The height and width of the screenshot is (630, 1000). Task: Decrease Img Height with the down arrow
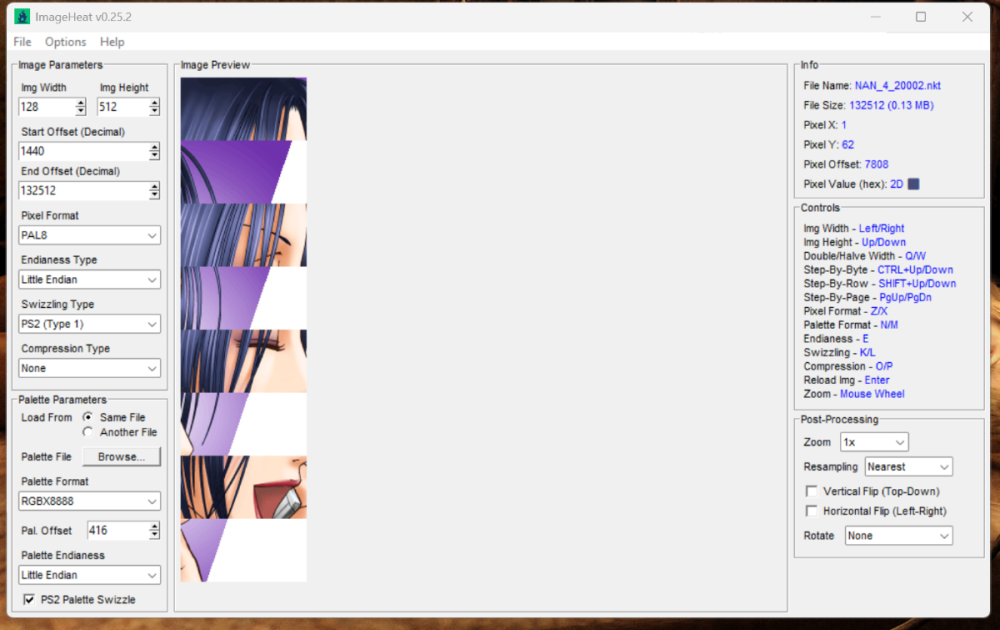(x=154, y=111)
